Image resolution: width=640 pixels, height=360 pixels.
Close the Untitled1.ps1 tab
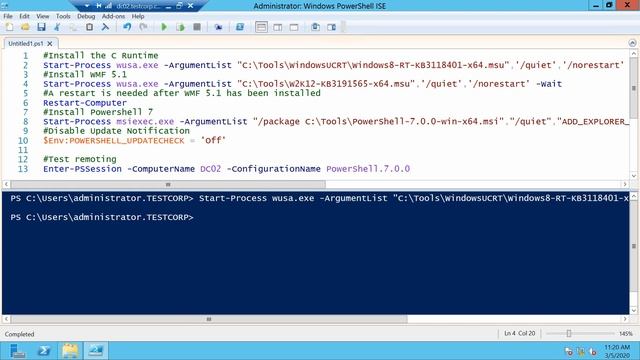50,43
